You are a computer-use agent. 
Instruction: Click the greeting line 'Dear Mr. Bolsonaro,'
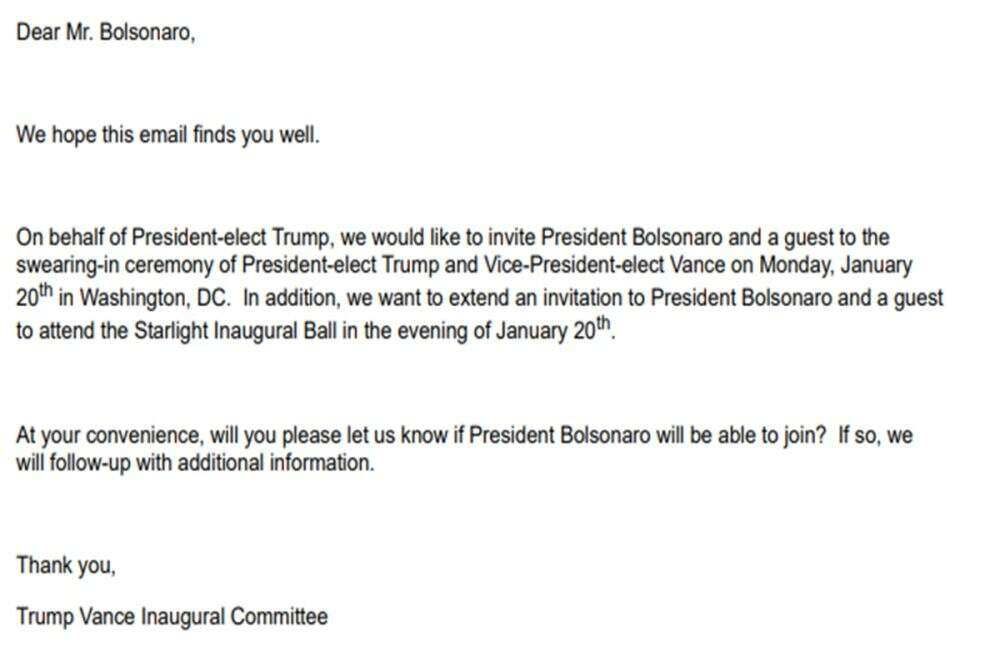click(x=105, y=32)
